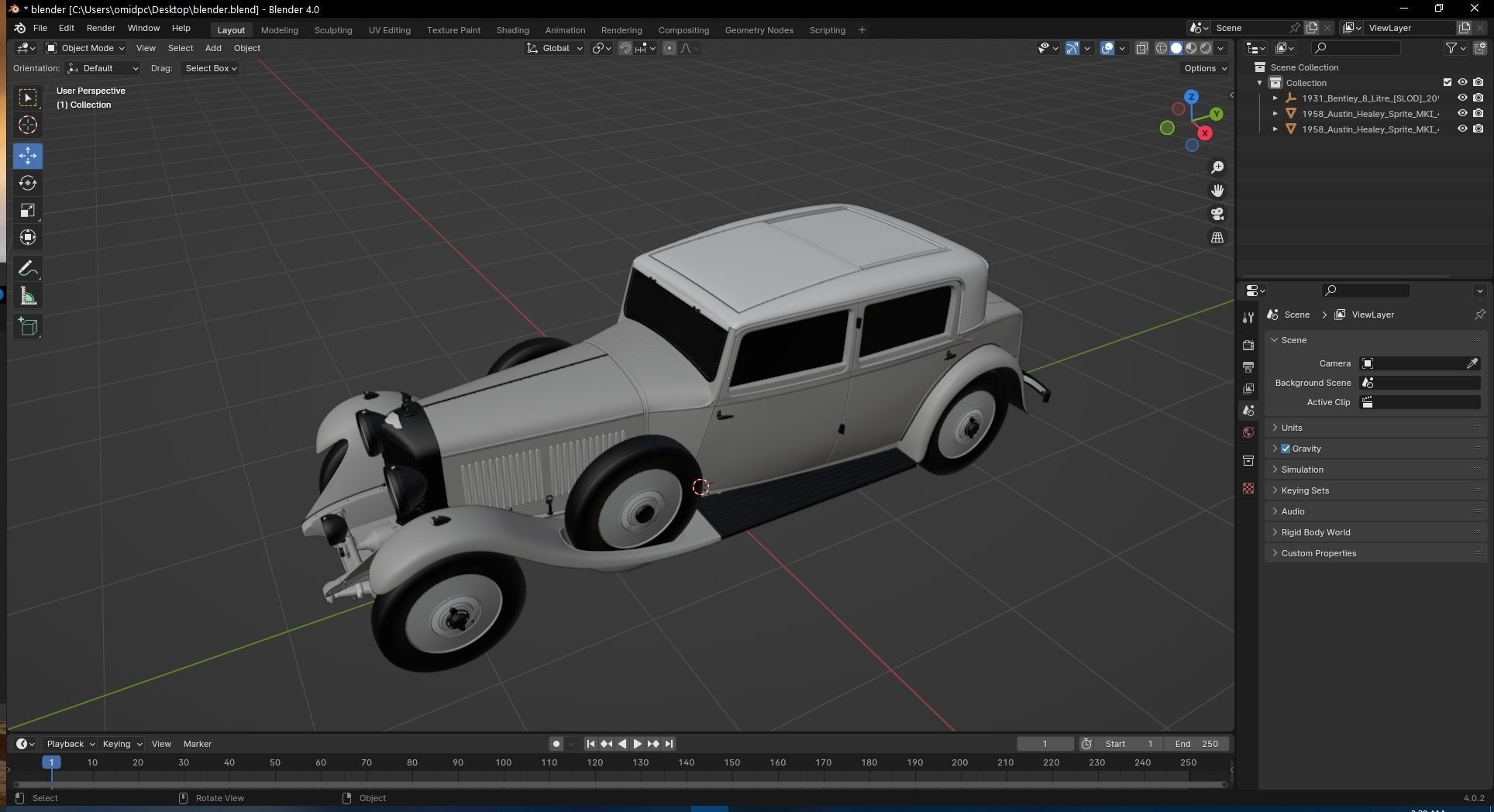This screenshot has height=812, width=1494.
Task: Open Global transform orientation dropdown
Action: [555, 48]
